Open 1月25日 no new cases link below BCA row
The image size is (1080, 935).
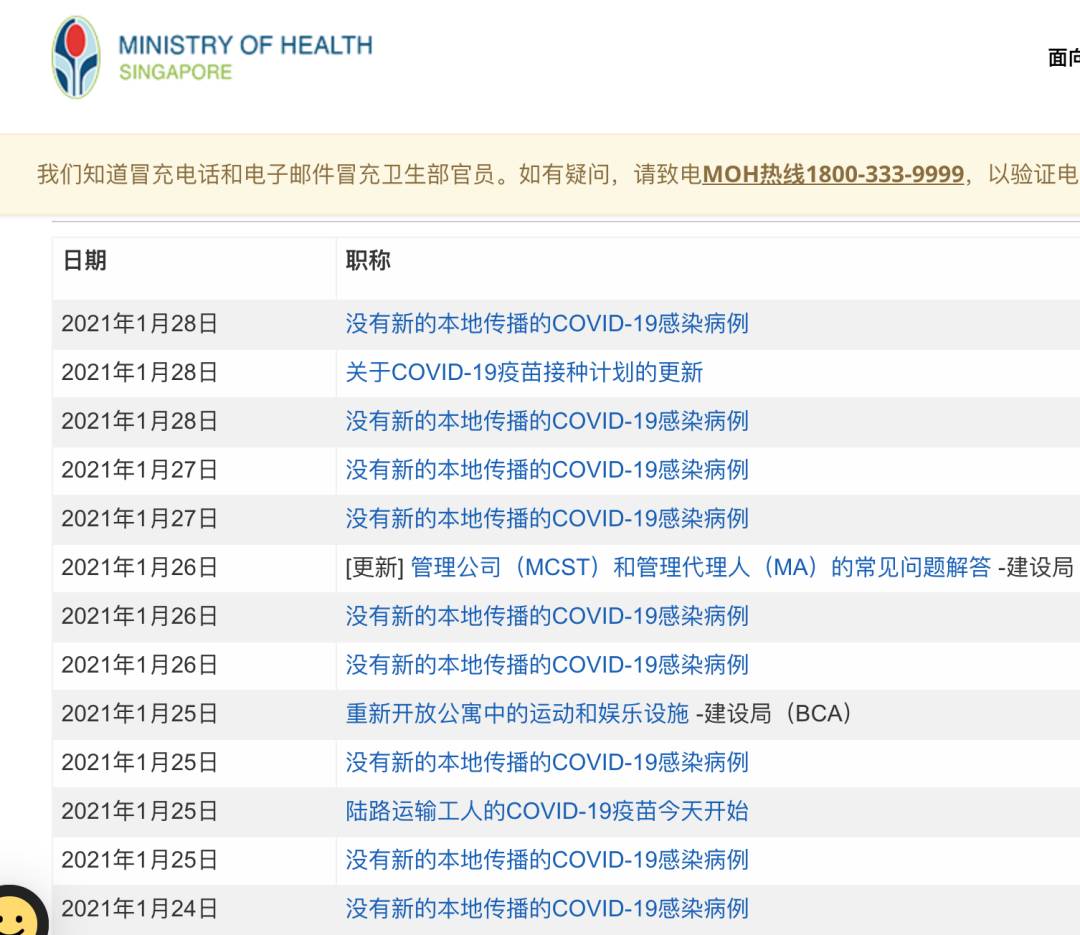point(546,762)
